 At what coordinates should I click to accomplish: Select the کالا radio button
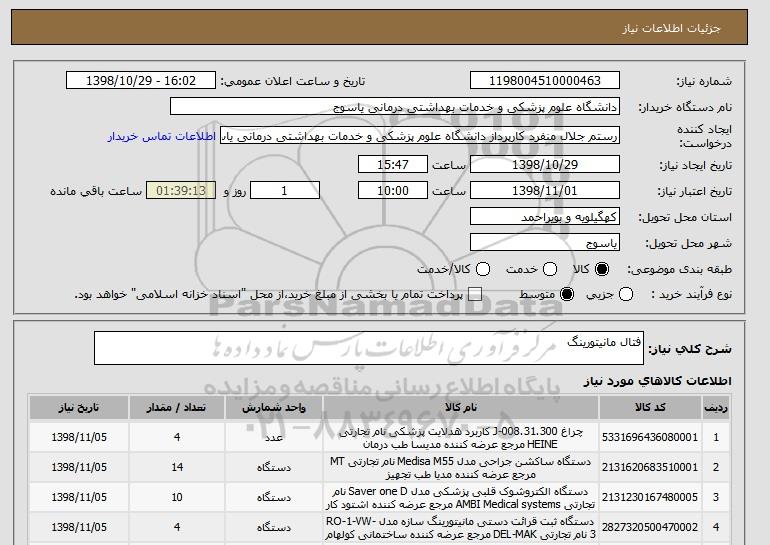tap(602, 269)
